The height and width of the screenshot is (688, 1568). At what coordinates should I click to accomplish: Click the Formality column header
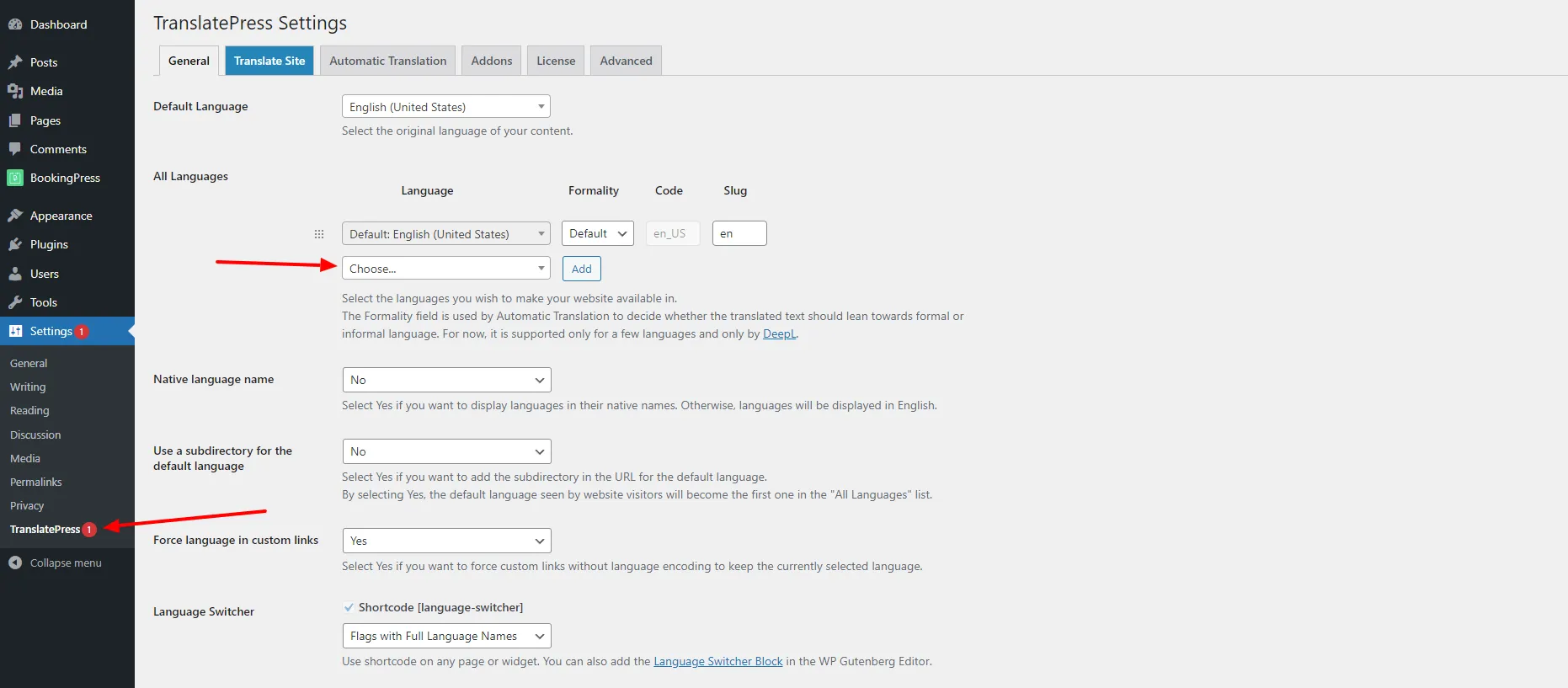594,190
